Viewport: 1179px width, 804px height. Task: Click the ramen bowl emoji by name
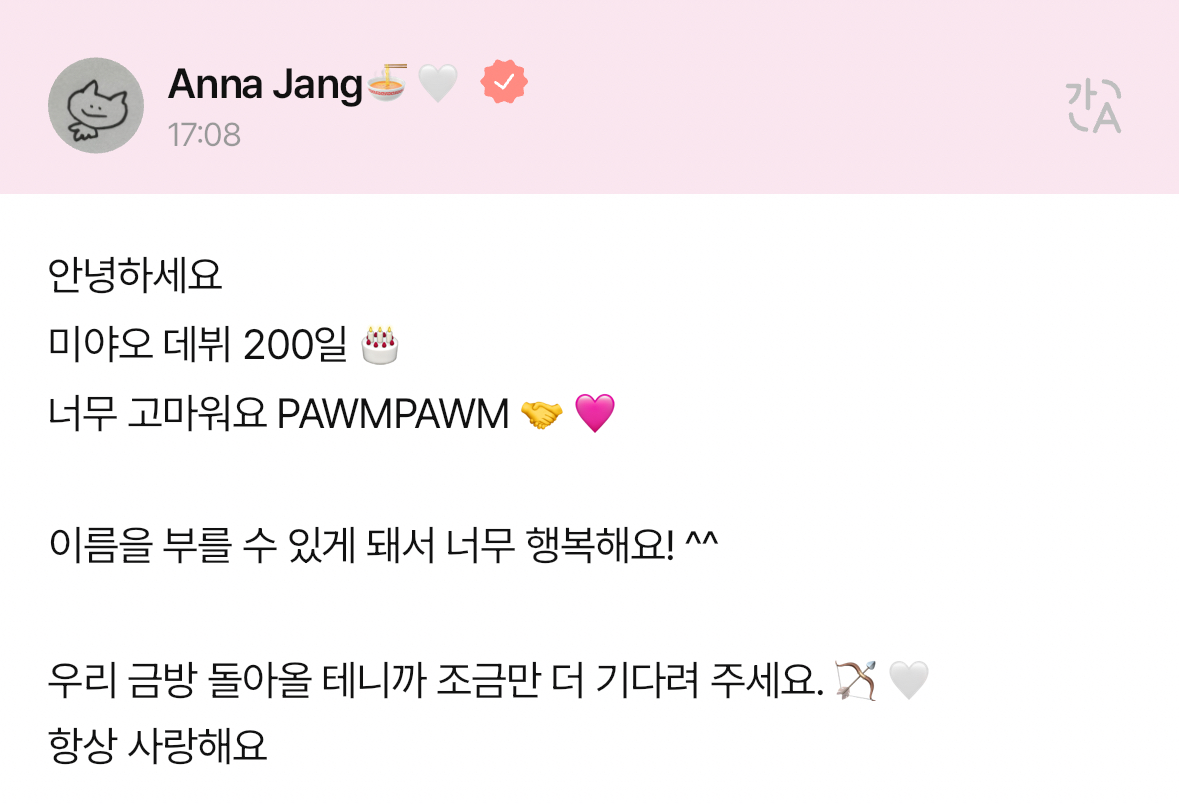pyautogui.click(x=387, y=83)
